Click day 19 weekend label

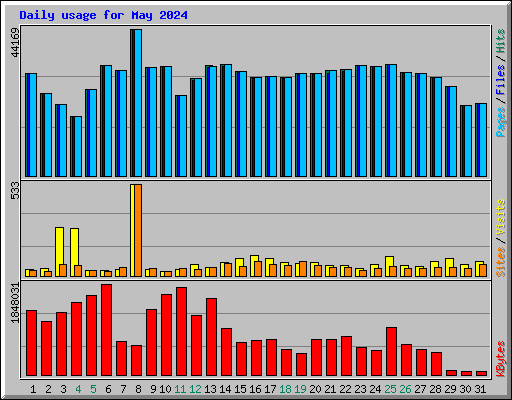coord(300,389)
